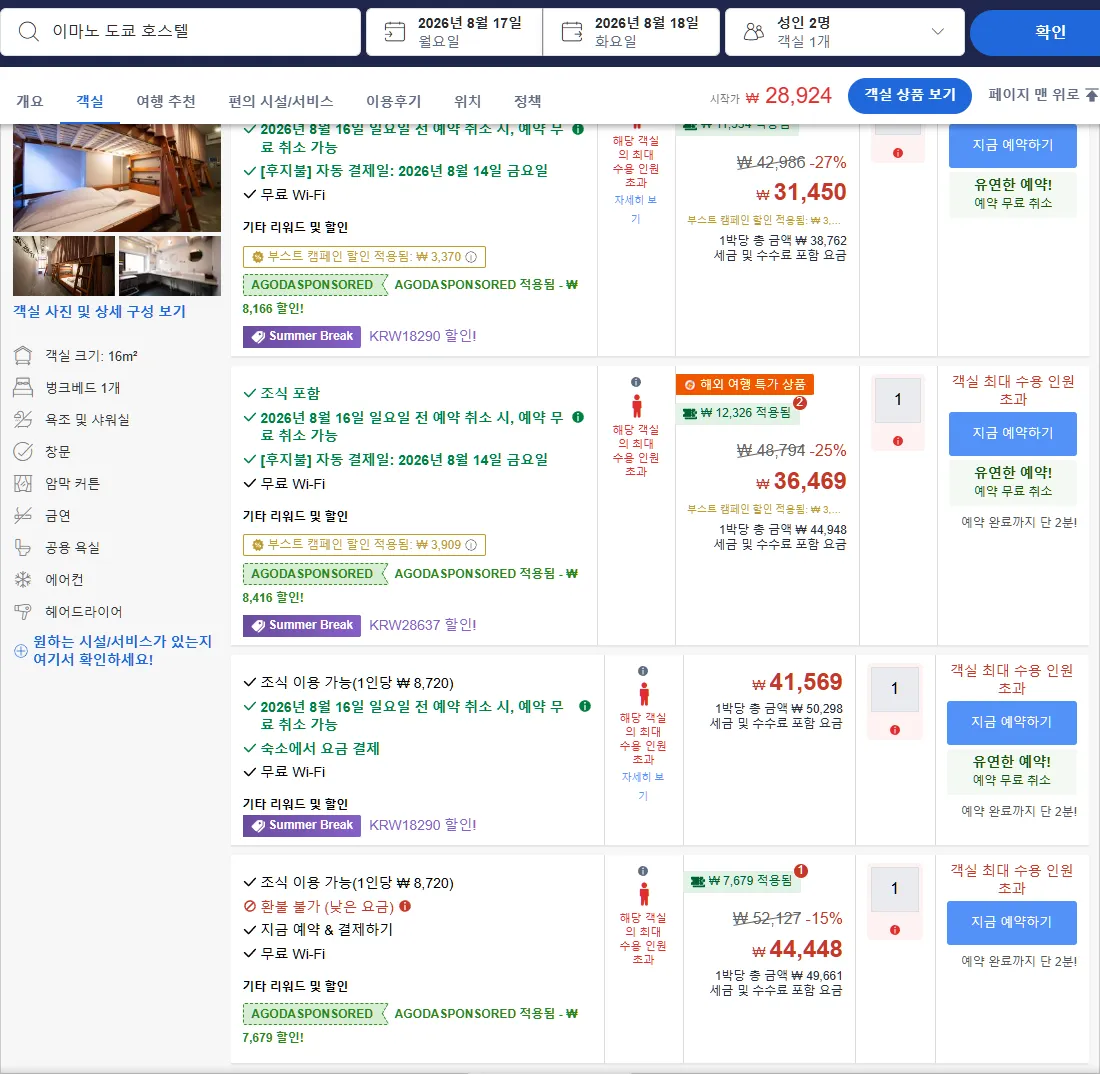Screen dimensions: 1100x1074
Task: Expand guests and rooms dropdown
Action: pyautogui.click(x=937, y=32)
